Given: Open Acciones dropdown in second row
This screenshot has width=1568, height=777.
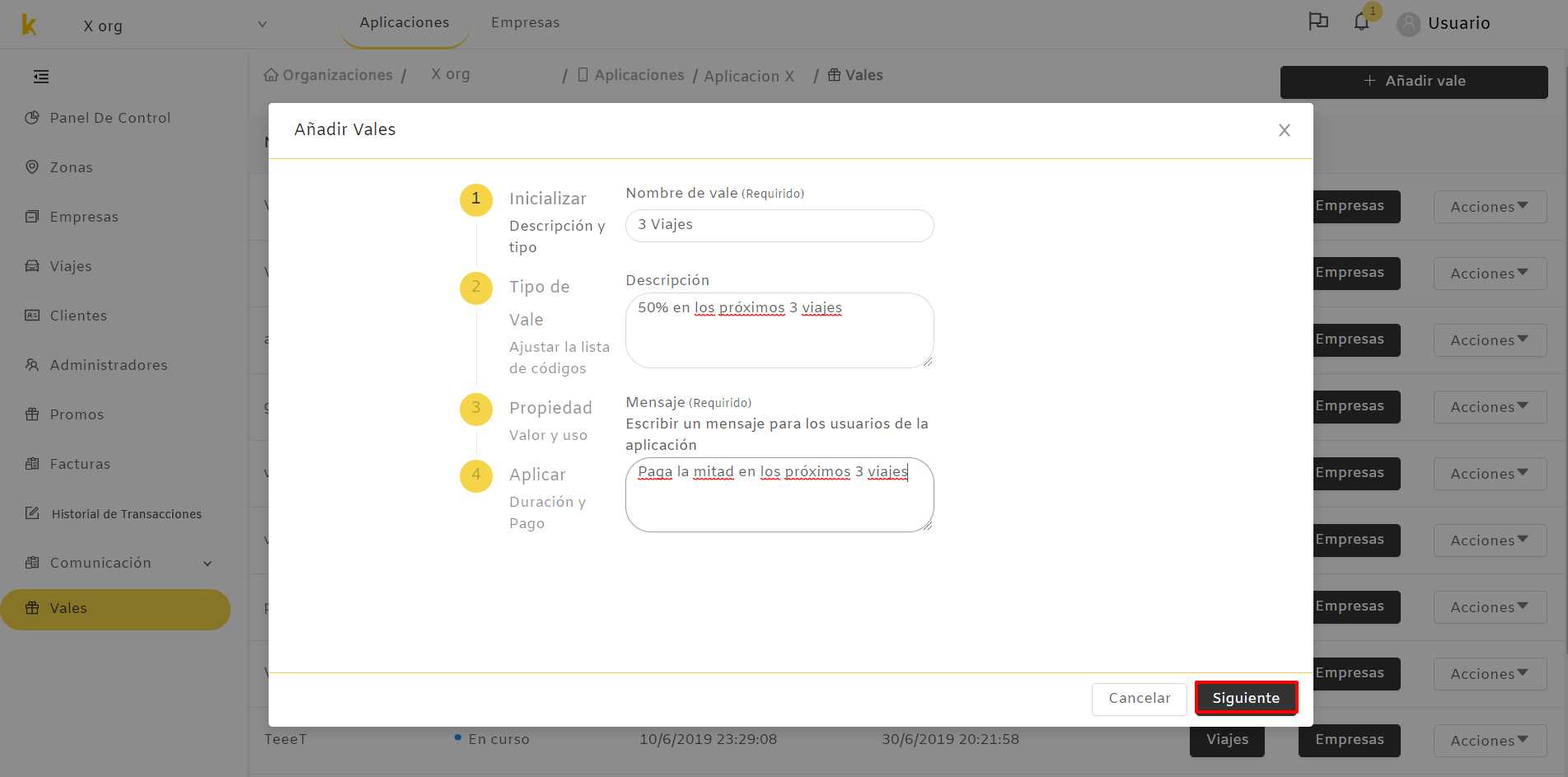Looking at the screenshot, I should click(1490, 274).
